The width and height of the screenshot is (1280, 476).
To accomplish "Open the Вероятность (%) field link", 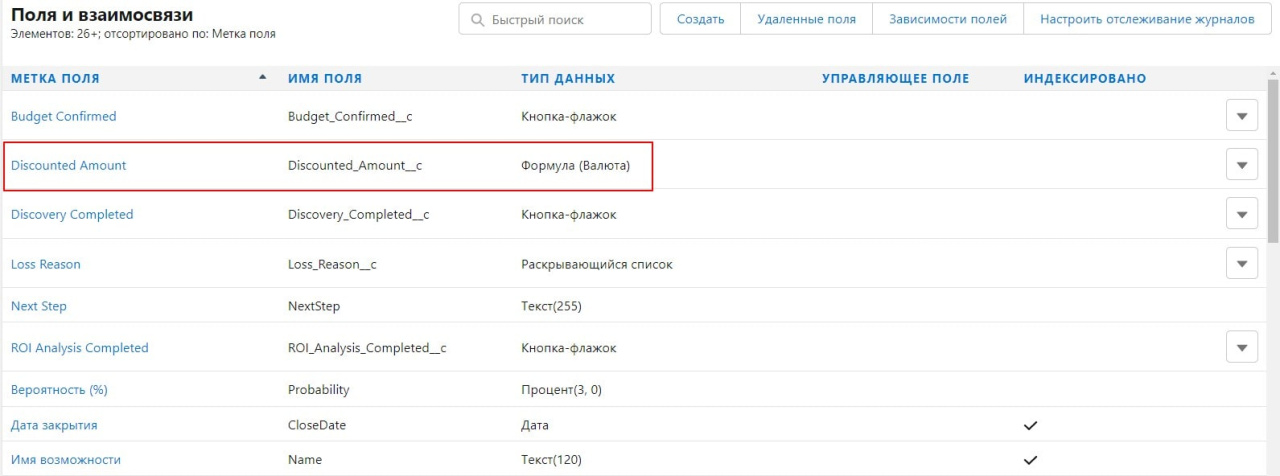I will point(58,389).
